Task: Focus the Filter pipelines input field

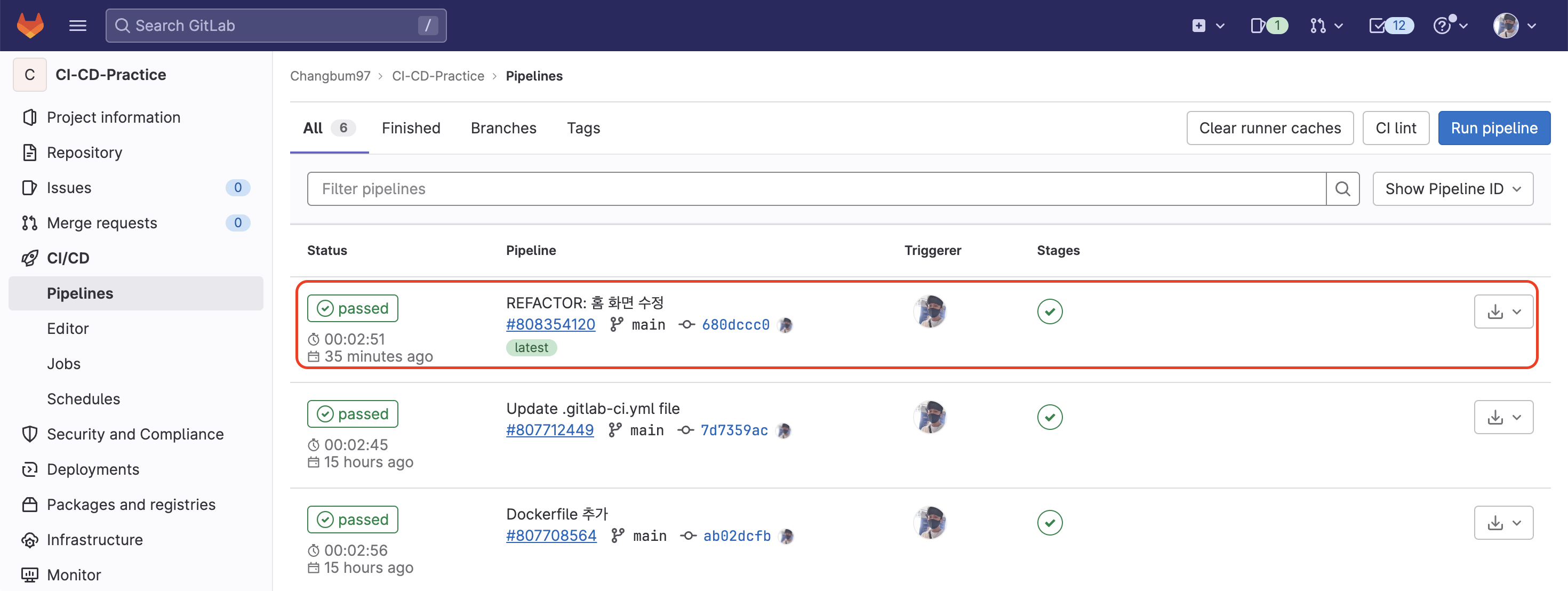Action: point(815,189)
